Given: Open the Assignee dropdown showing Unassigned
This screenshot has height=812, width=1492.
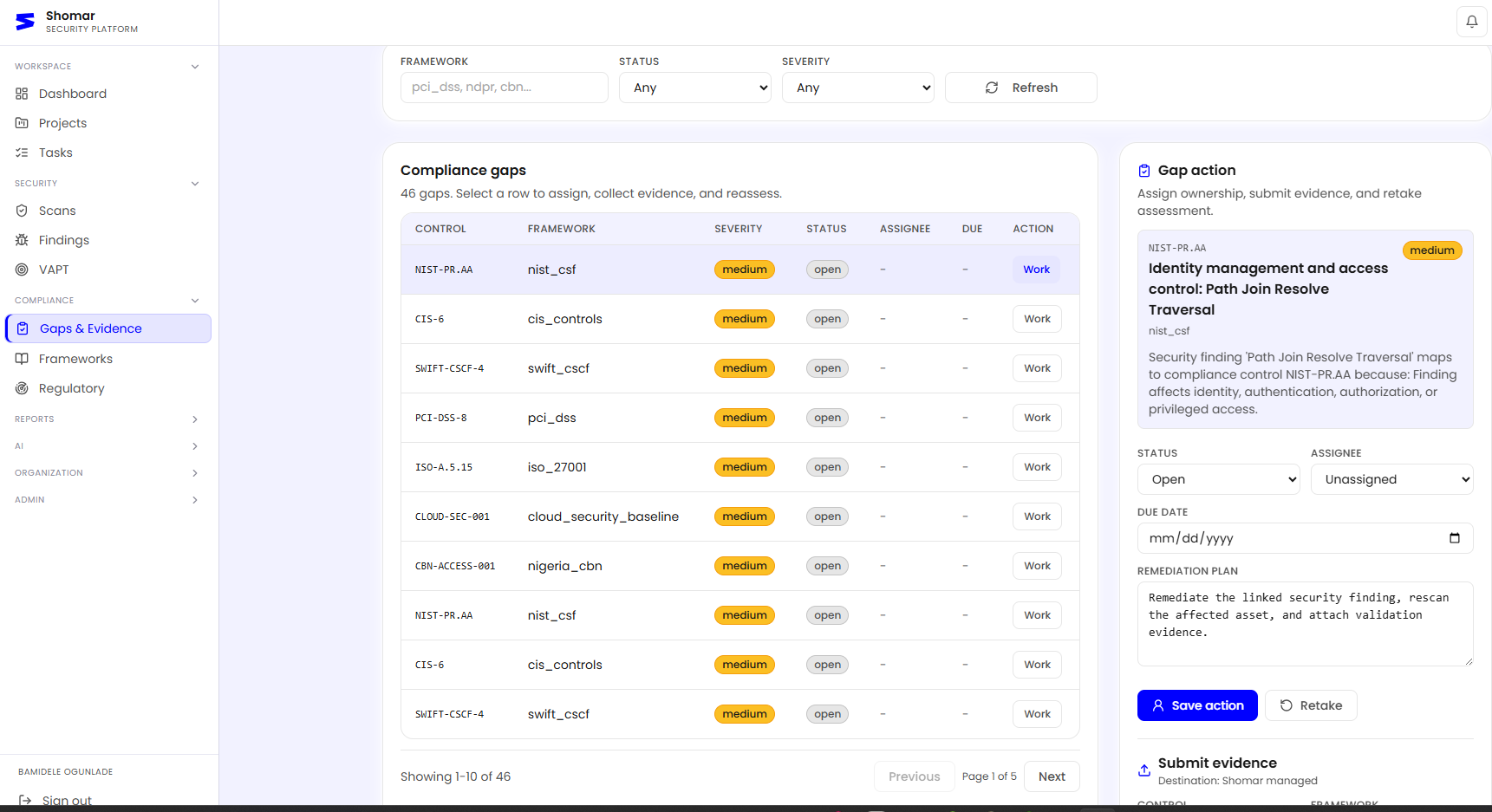Looking at the screenshot, I should (1392, 479).
